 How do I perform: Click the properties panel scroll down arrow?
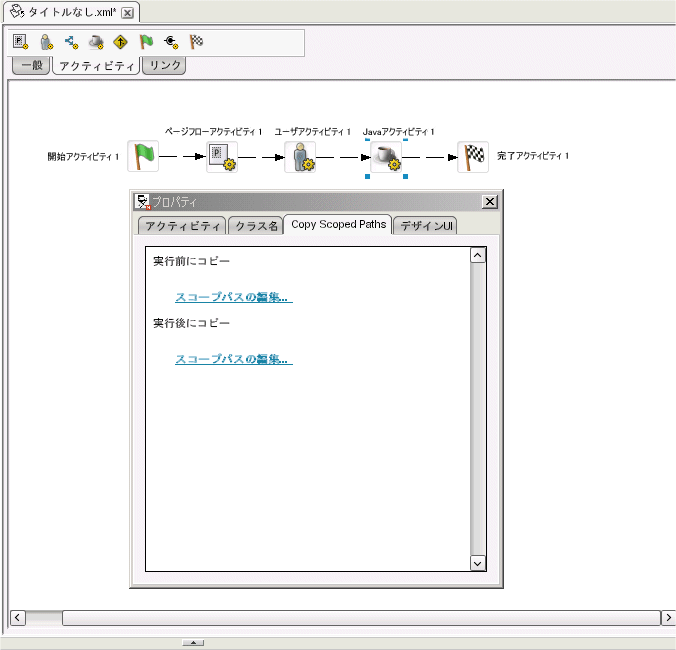[478, 563]
